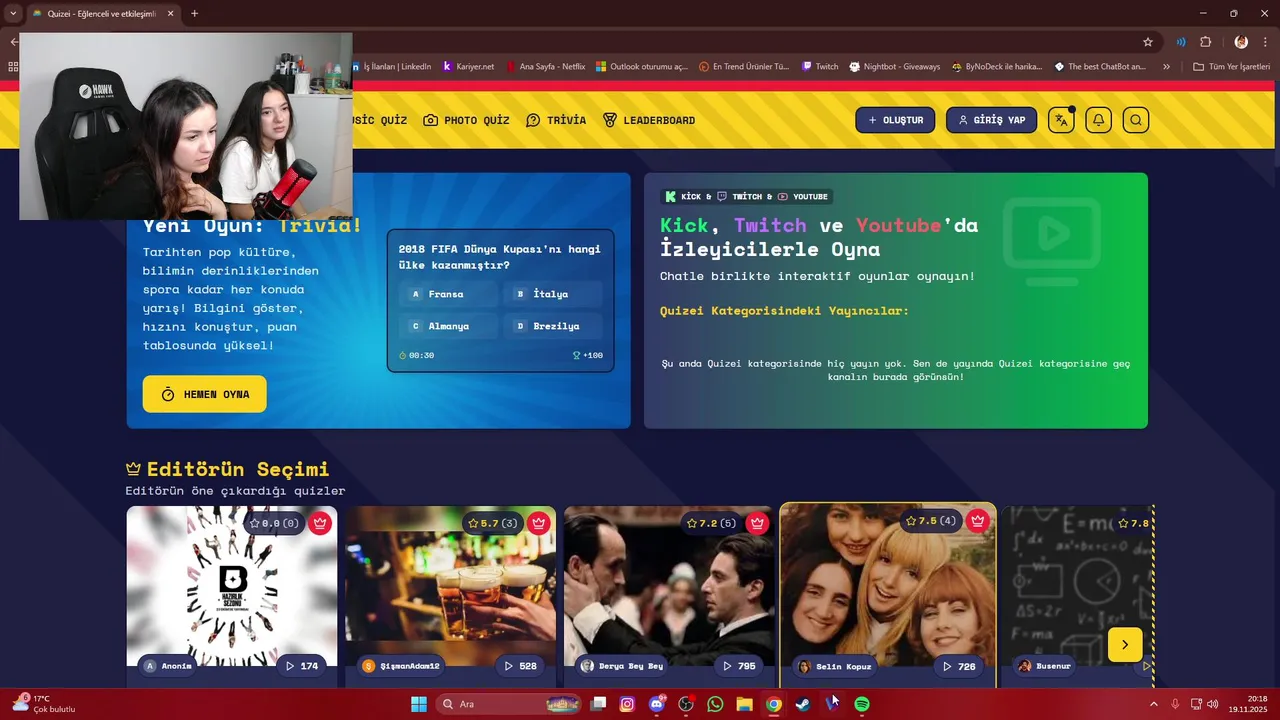Open the Twitch bookmark

(820, 66)
